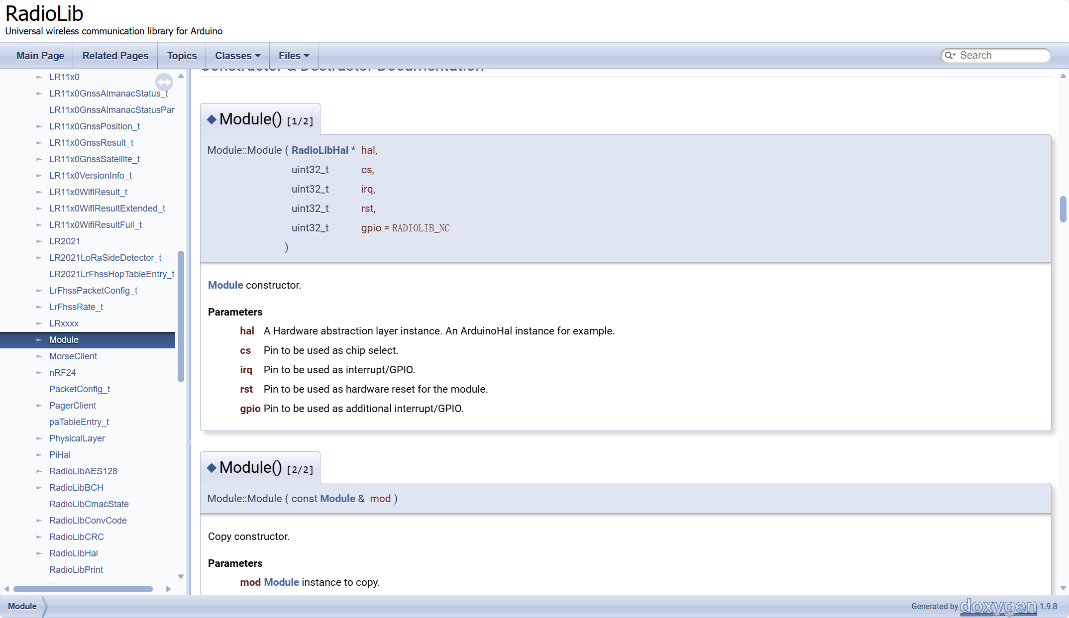This screenshot has height=618, width=1069.
Task: Click the RadioLib project title
Action: 44,14
